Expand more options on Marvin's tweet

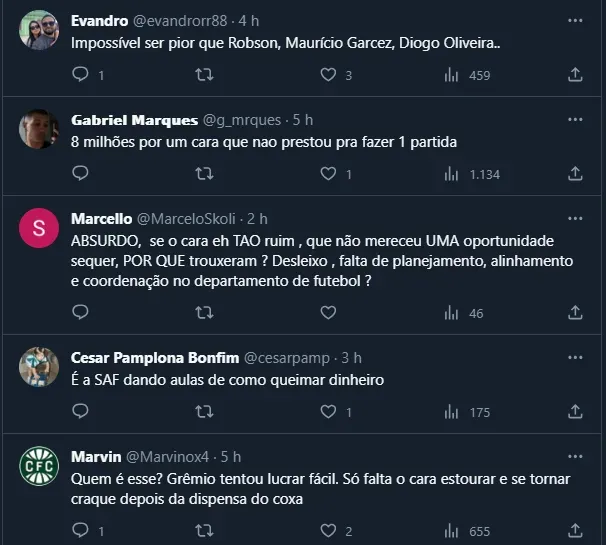575,457
